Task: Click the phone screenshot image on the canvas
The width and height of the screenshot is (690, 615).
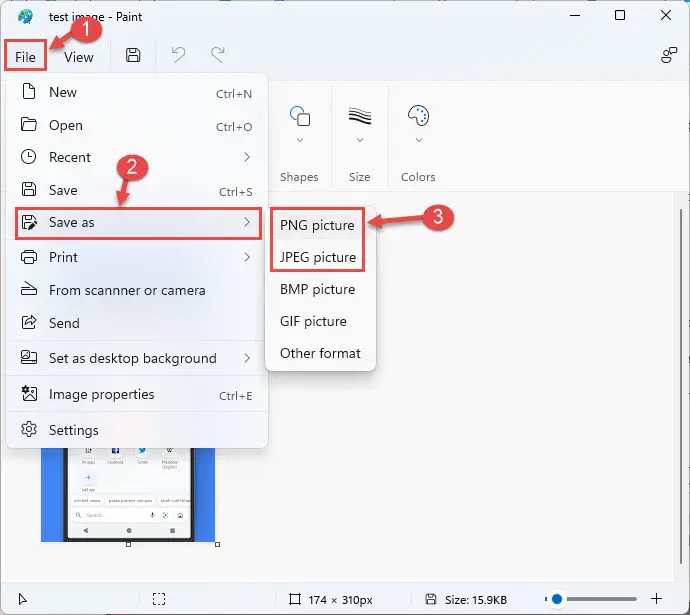Action: tap(128, 494)
